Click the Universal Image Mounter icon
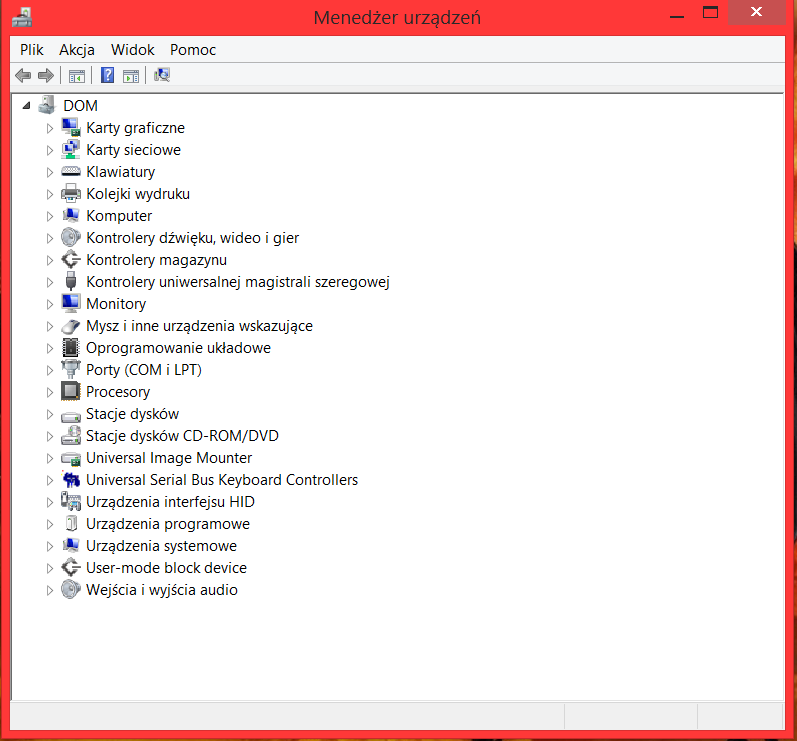This screenshot has height=741, width=797. 71,458
